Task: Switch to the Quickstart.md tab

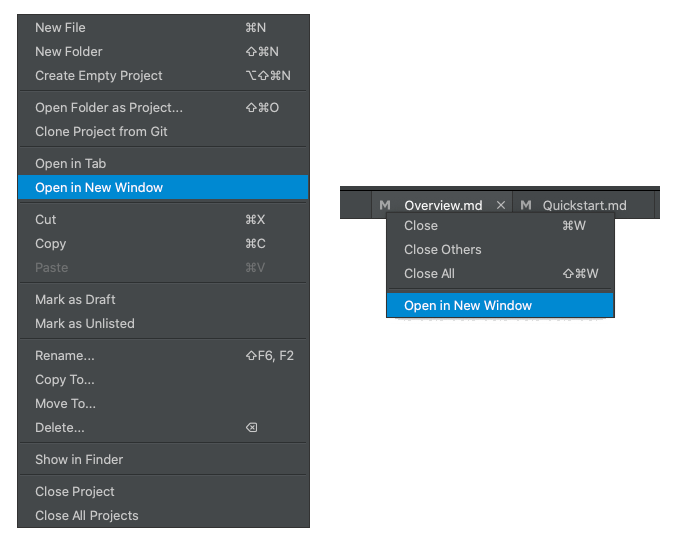Action: 584,205
